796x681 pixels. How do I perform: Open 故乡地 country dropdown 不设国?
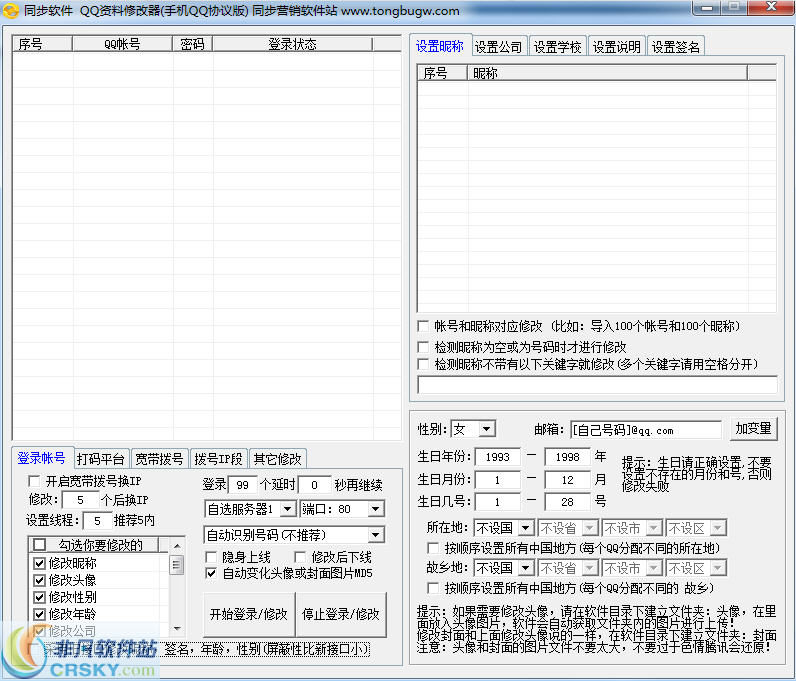click(x=526, y=568)
